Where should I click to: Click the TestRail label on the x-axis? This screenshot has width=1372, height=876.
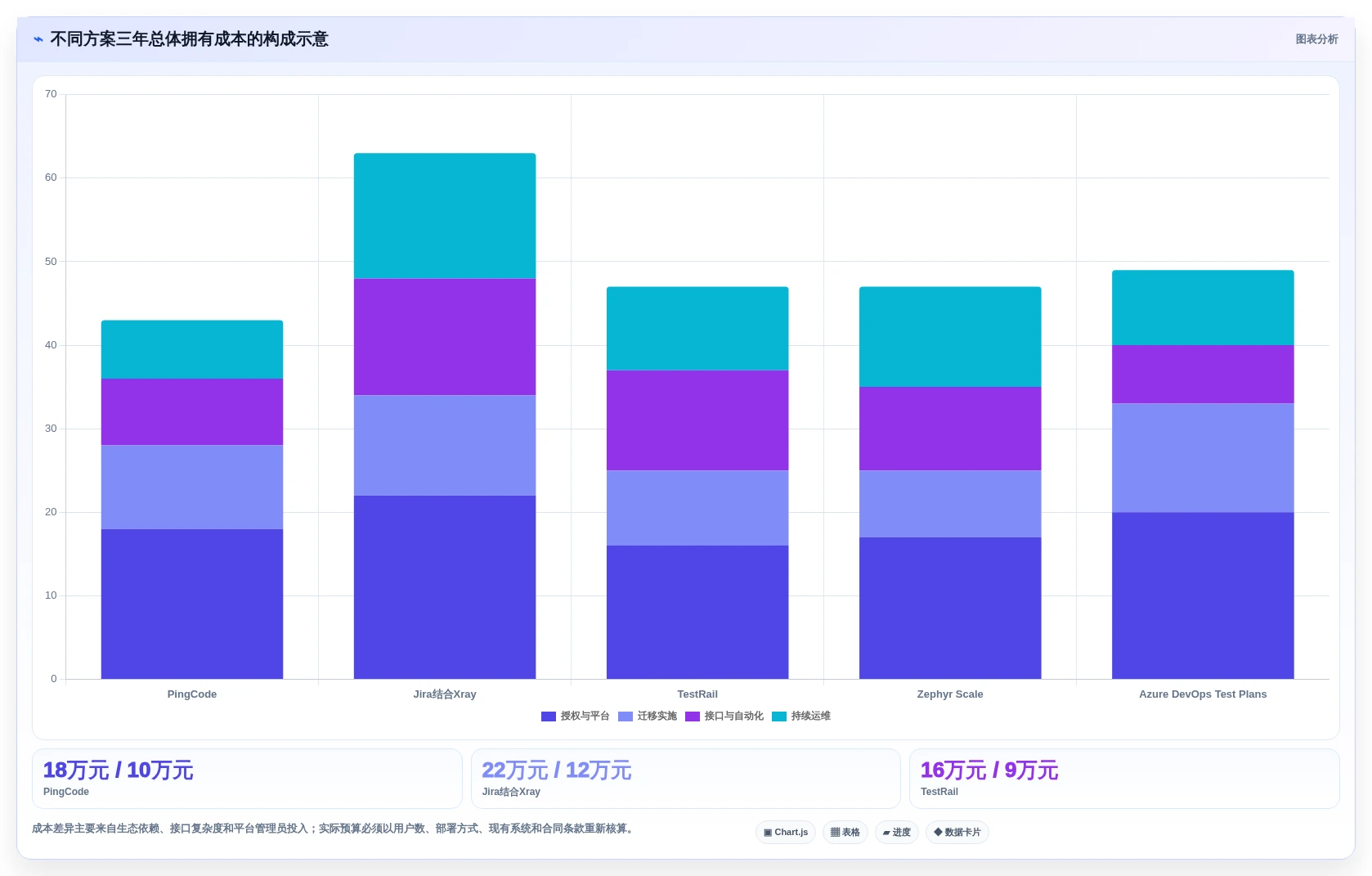(x=697, y=694)
